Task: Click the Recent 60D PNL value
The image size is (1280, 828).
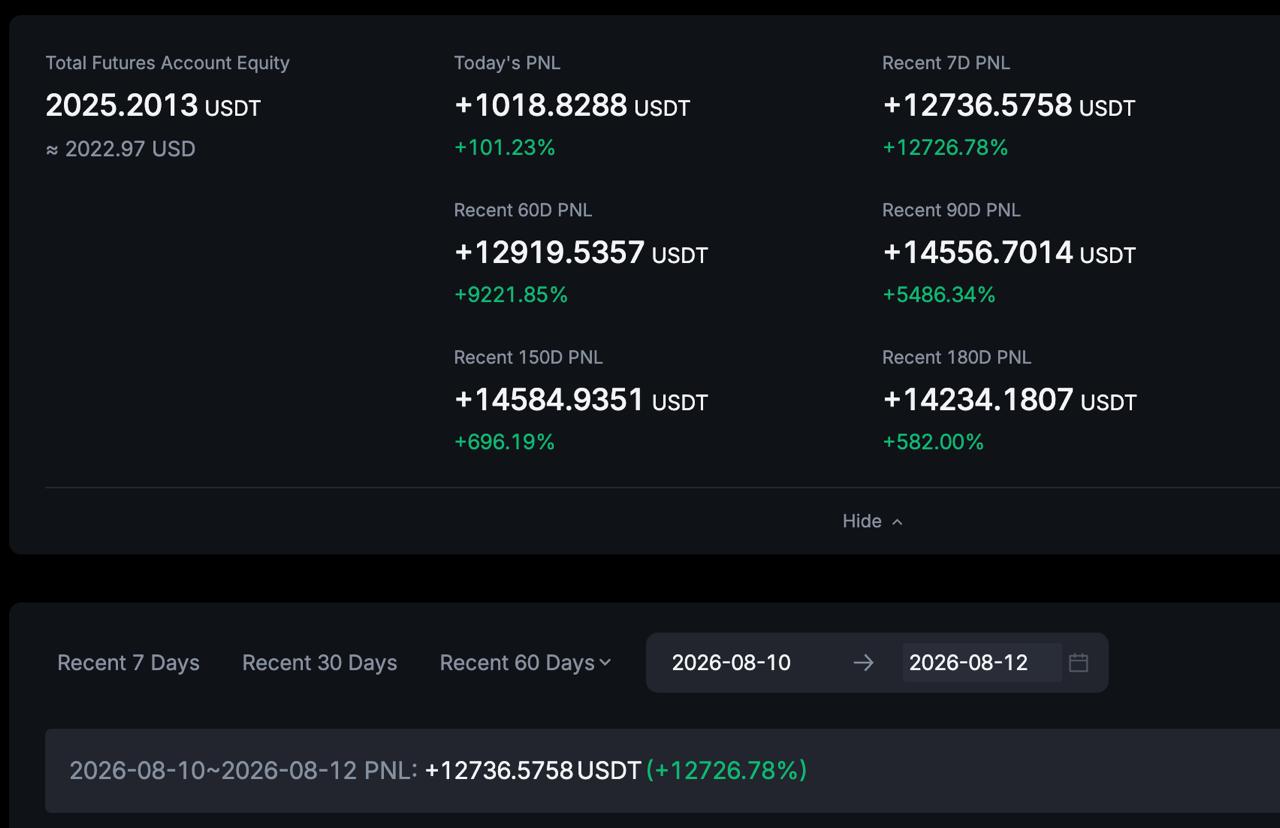Action: pyautogui.click(x=581, y=252)
